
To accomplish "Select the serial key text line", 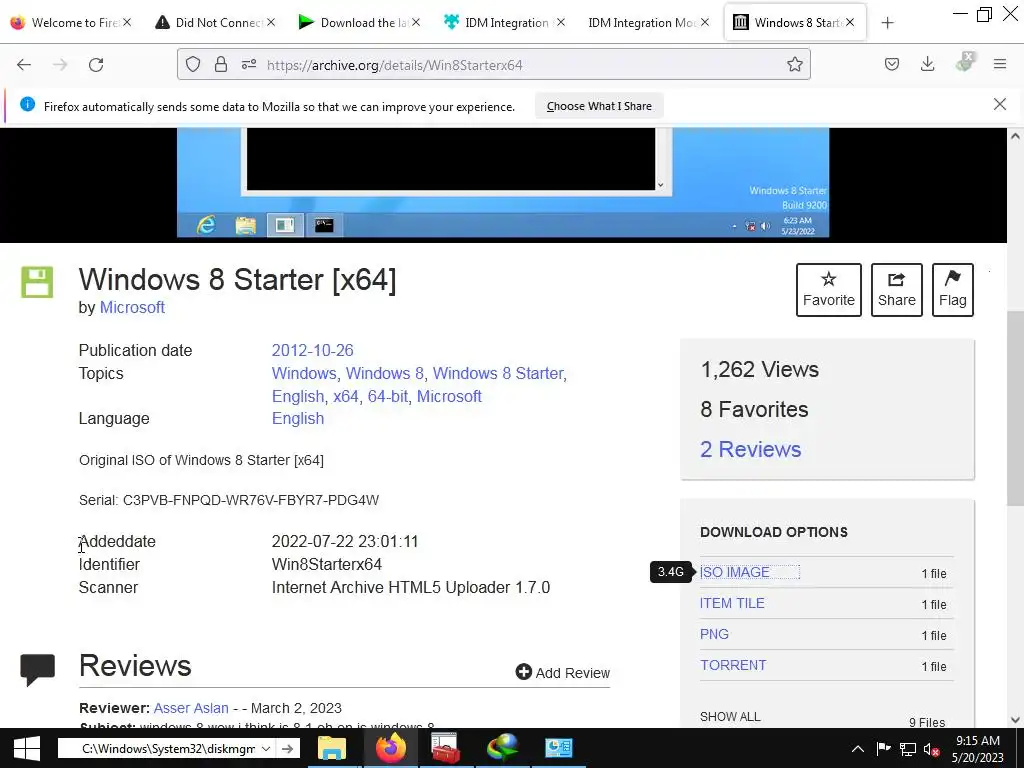I will click(229, 500).
